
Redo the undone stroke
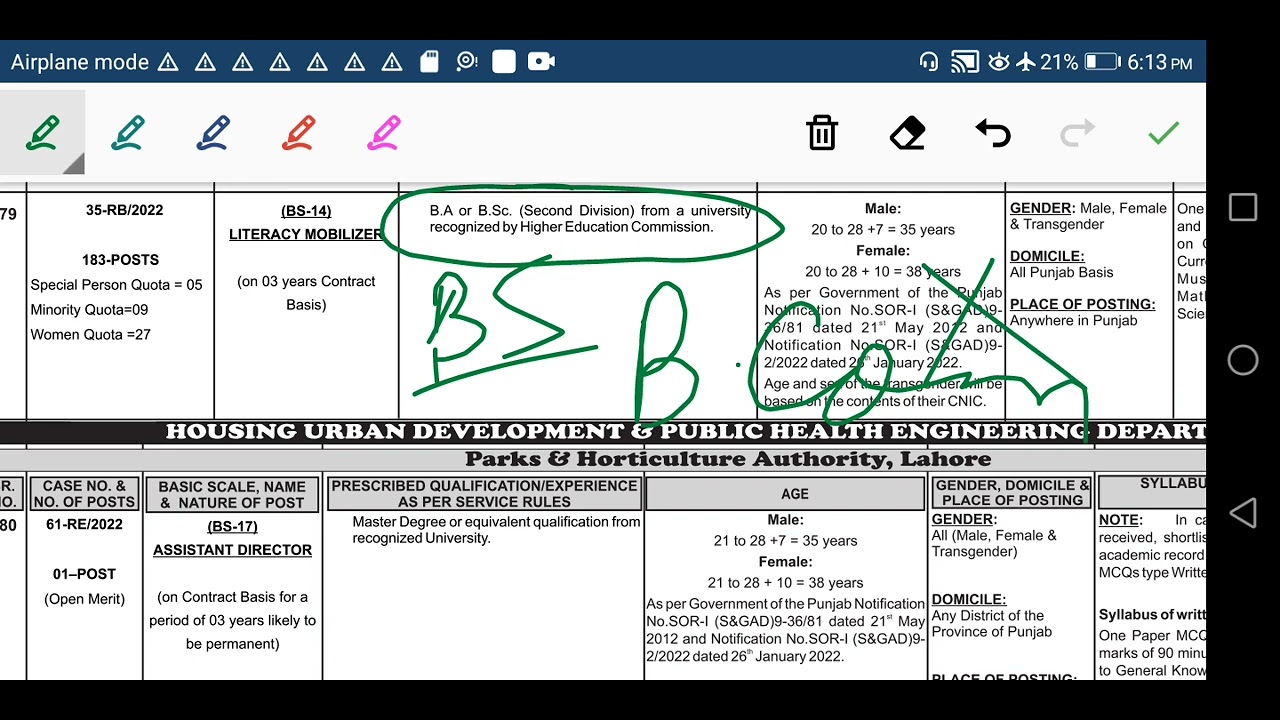click(x=1078, y=133)
